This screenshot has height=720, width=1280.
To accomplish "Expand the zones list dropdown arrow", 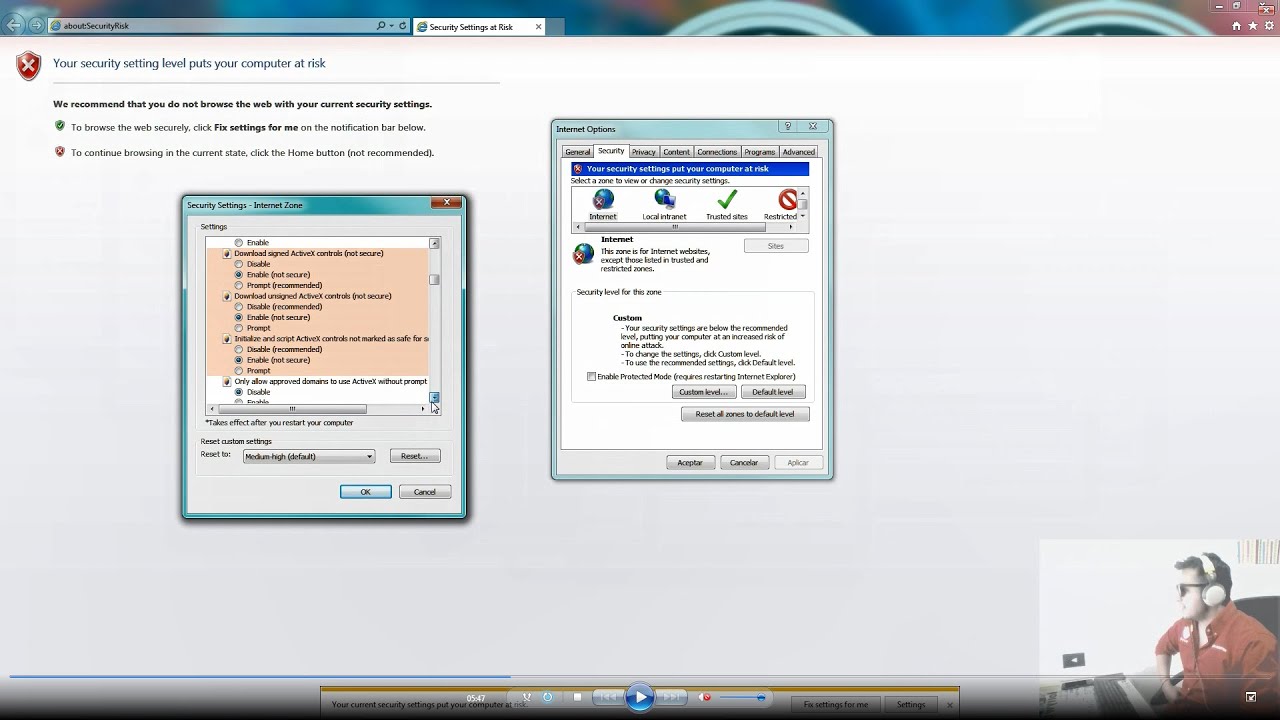I will click(x=802, y=216).
